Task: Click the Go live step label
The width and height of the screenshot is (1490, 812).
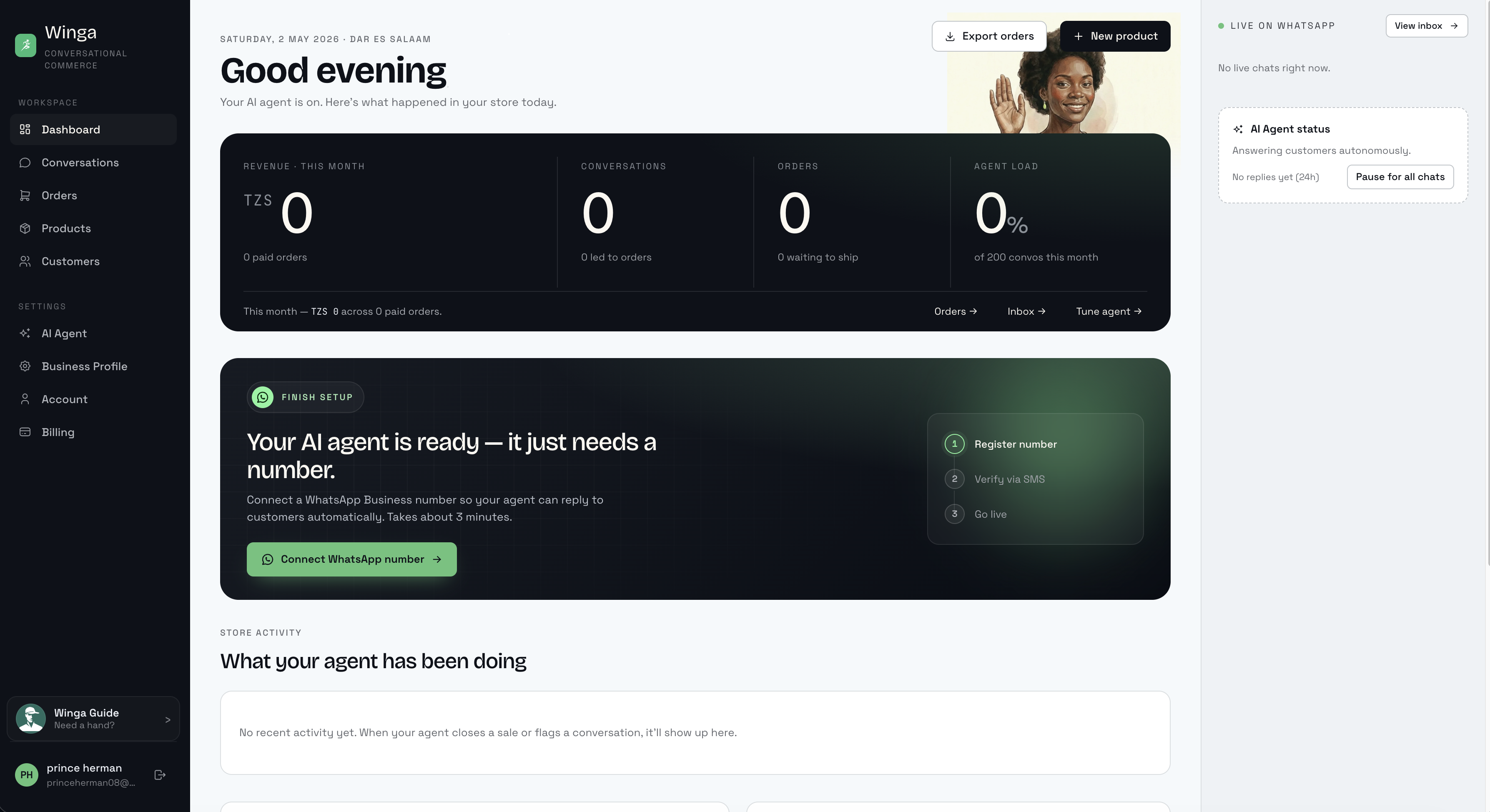Action: click(x=991, y=514)
